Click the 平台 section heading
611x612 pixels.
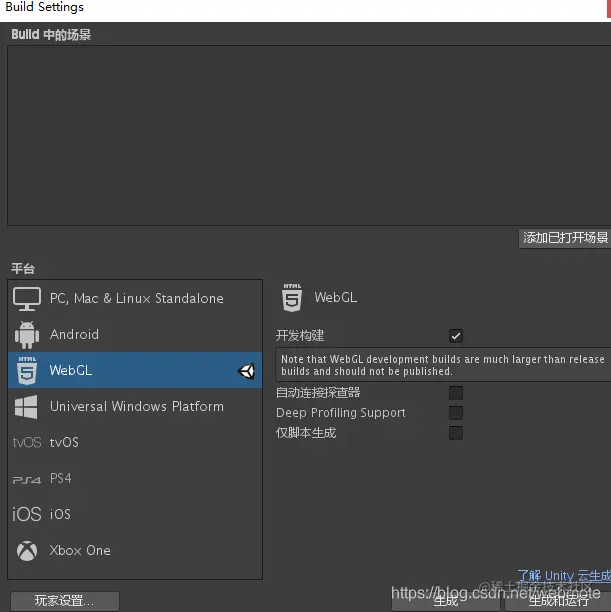[x=23, y=269]
